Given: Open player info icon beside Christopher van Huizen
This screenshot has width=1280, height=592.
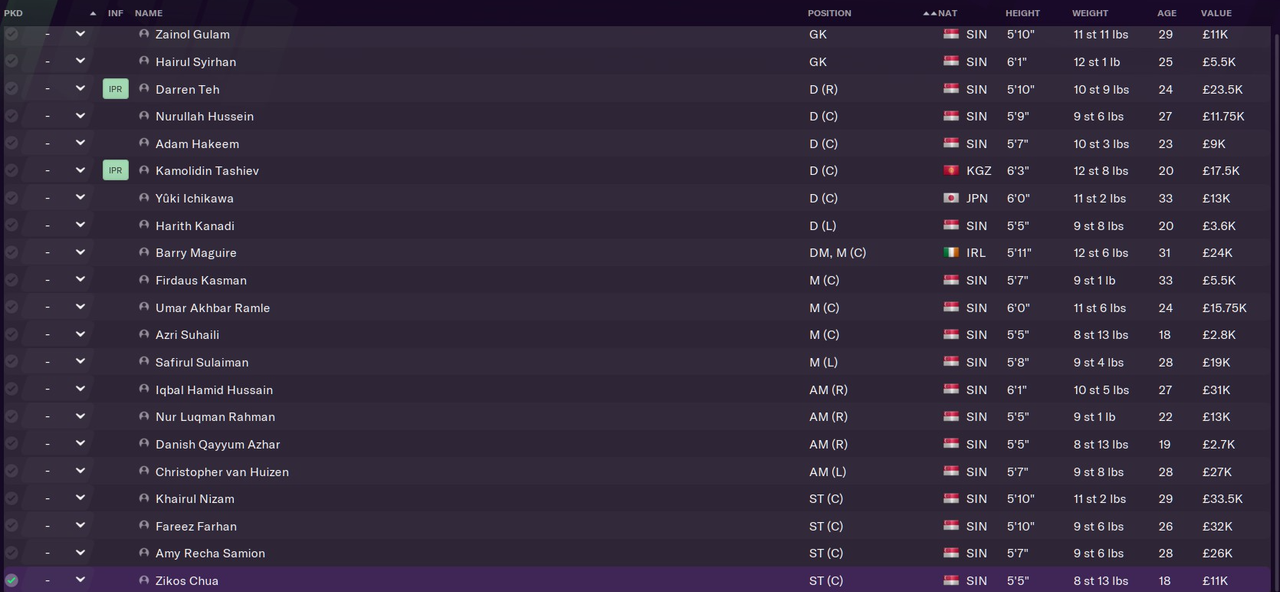Looking at the screenshot, I should point(144,471).
